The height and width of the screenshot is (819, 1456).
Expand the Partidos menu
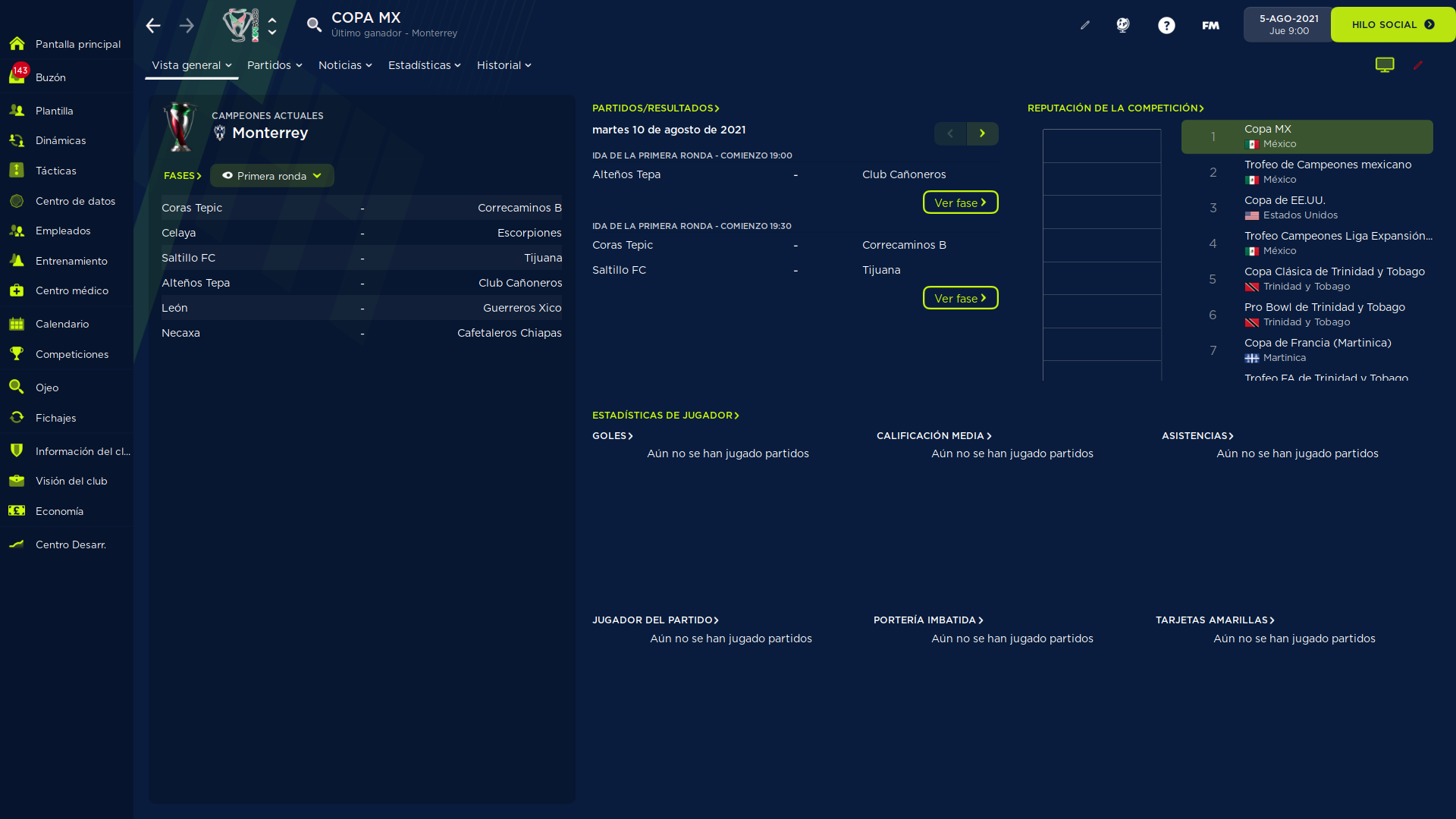coord(275,65)
